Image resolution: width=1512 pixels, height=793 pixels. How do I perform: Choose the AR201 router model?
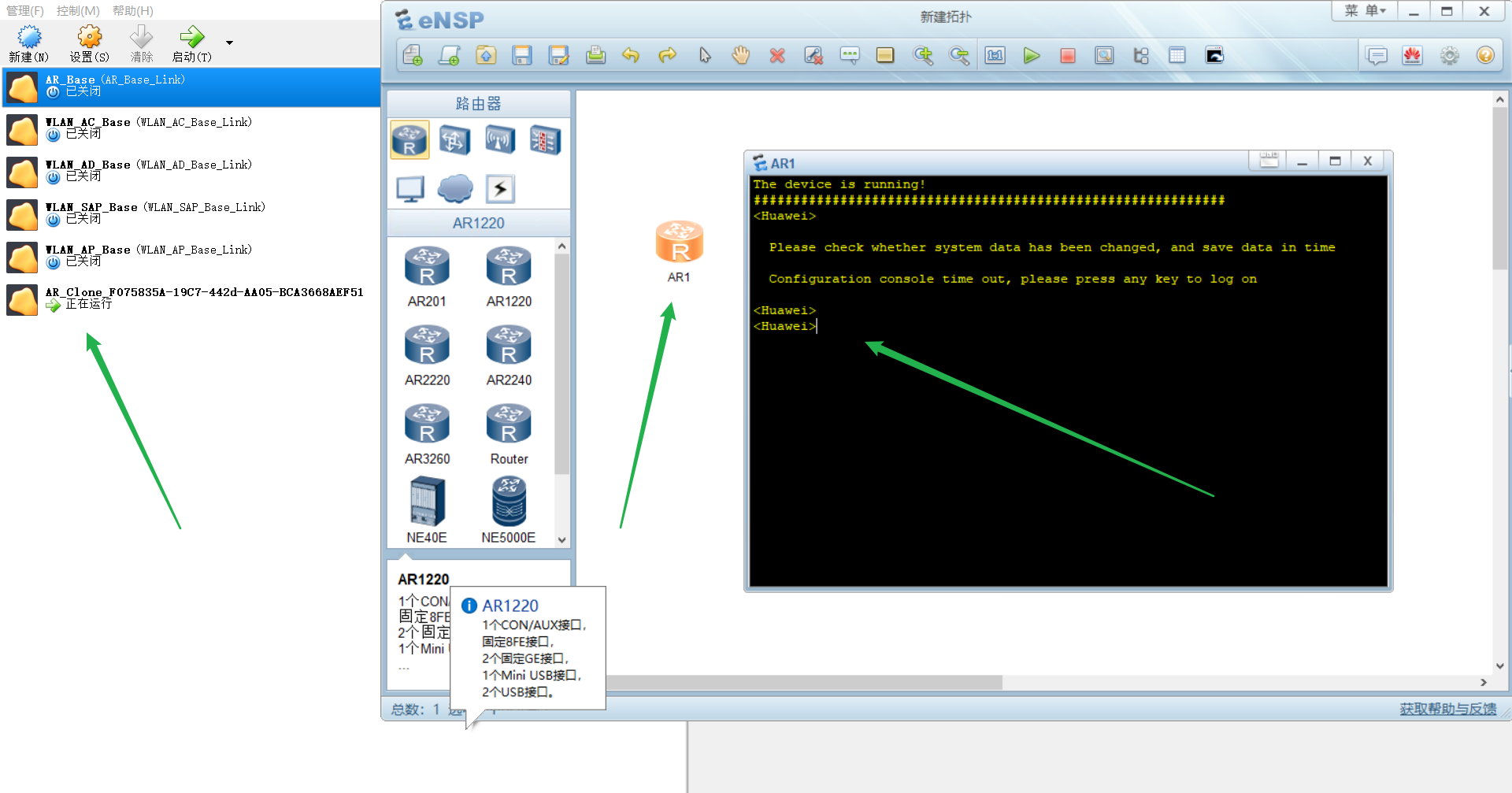(427, 276)
